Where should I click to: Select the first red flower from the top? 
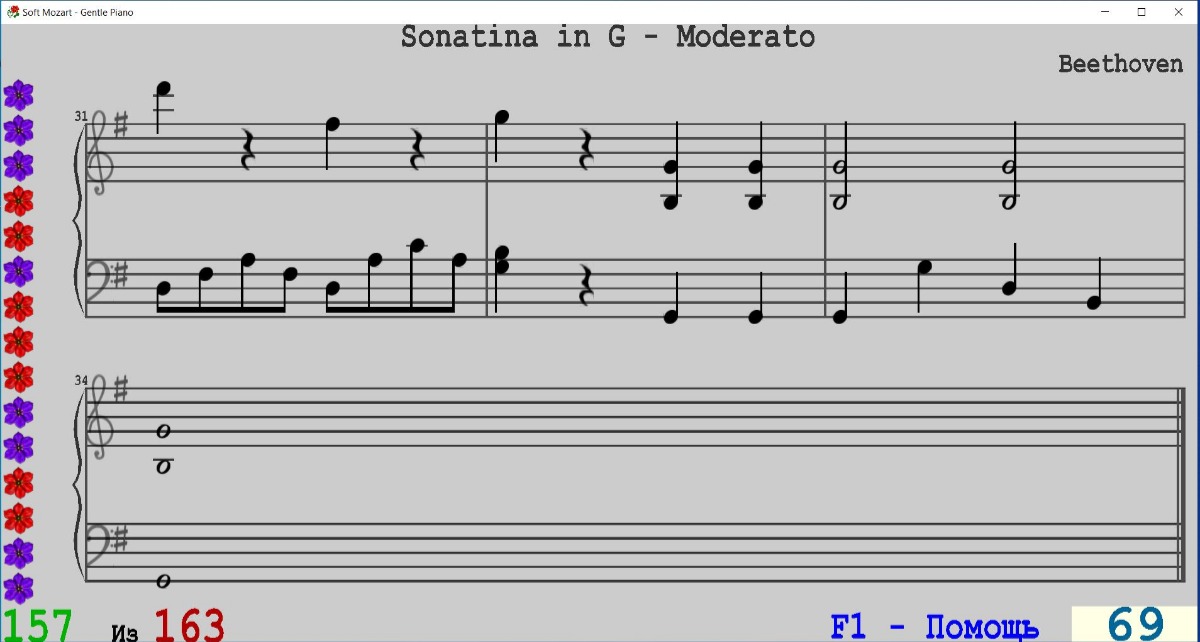point(18,201)
